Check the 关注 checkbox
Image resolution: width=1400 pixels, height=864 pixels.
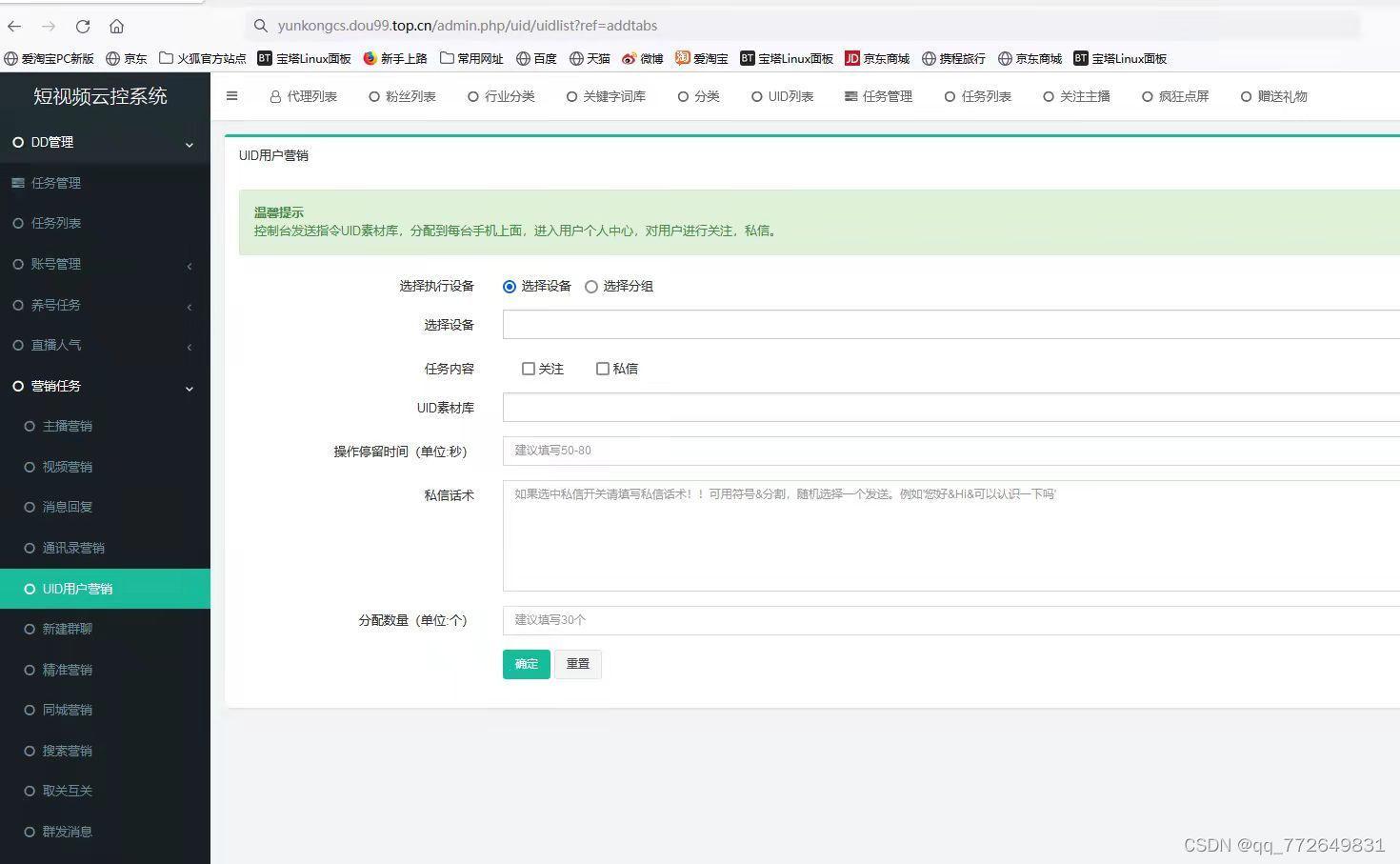[x=529, y=369]
